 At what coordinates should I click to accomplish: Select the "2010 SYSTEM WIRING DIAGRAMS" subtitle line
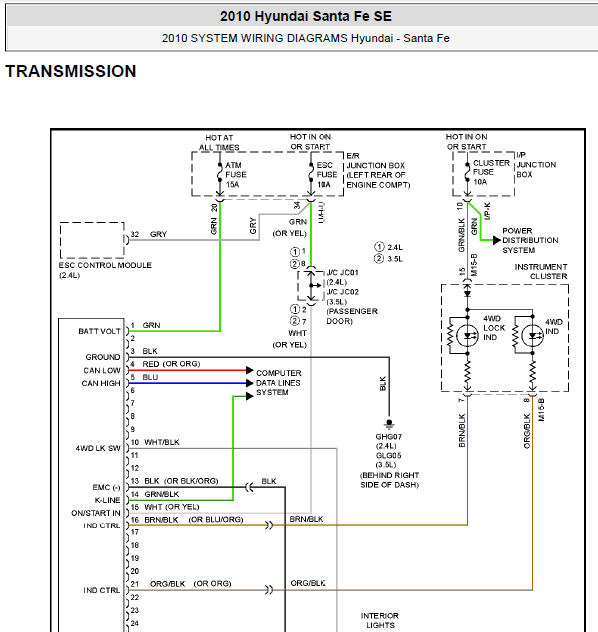point(305,38)
